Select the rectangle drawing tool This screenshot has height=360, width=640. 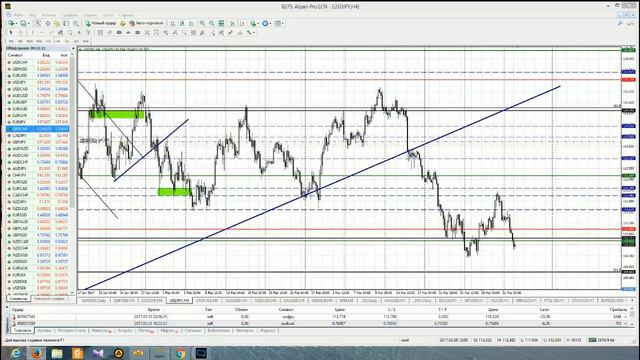[x=138, y=32]
